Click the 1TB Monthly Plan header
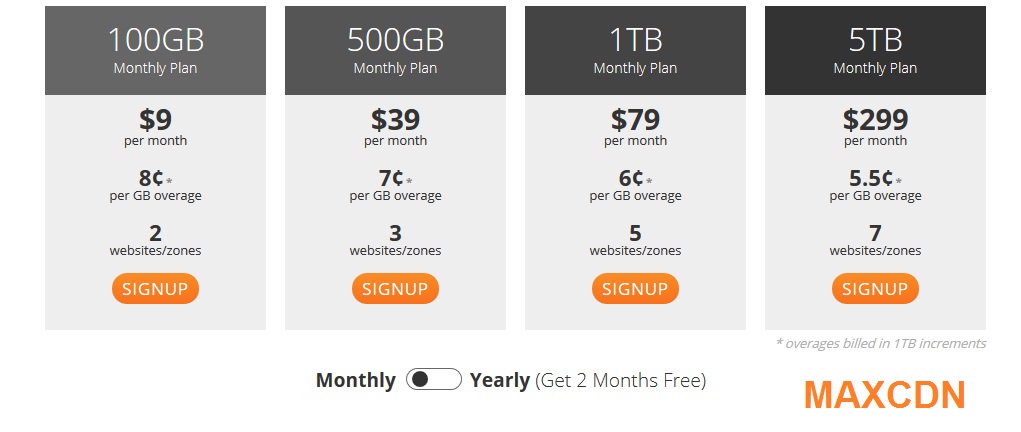Viewport: 1021px width, 432px height. click(635, 51)
